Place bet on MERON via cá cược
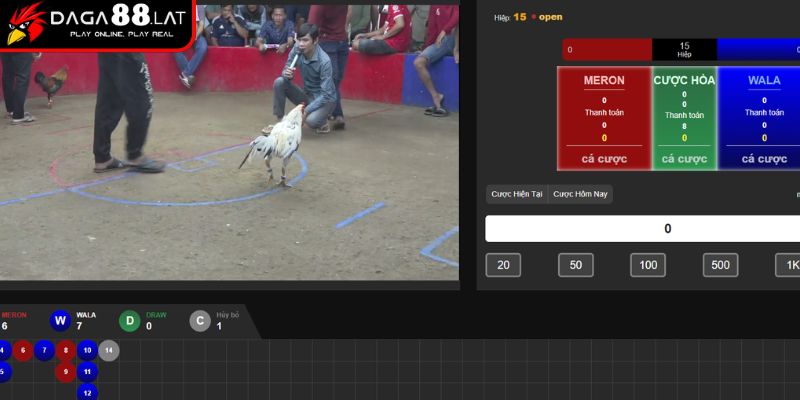 point(603,158)
